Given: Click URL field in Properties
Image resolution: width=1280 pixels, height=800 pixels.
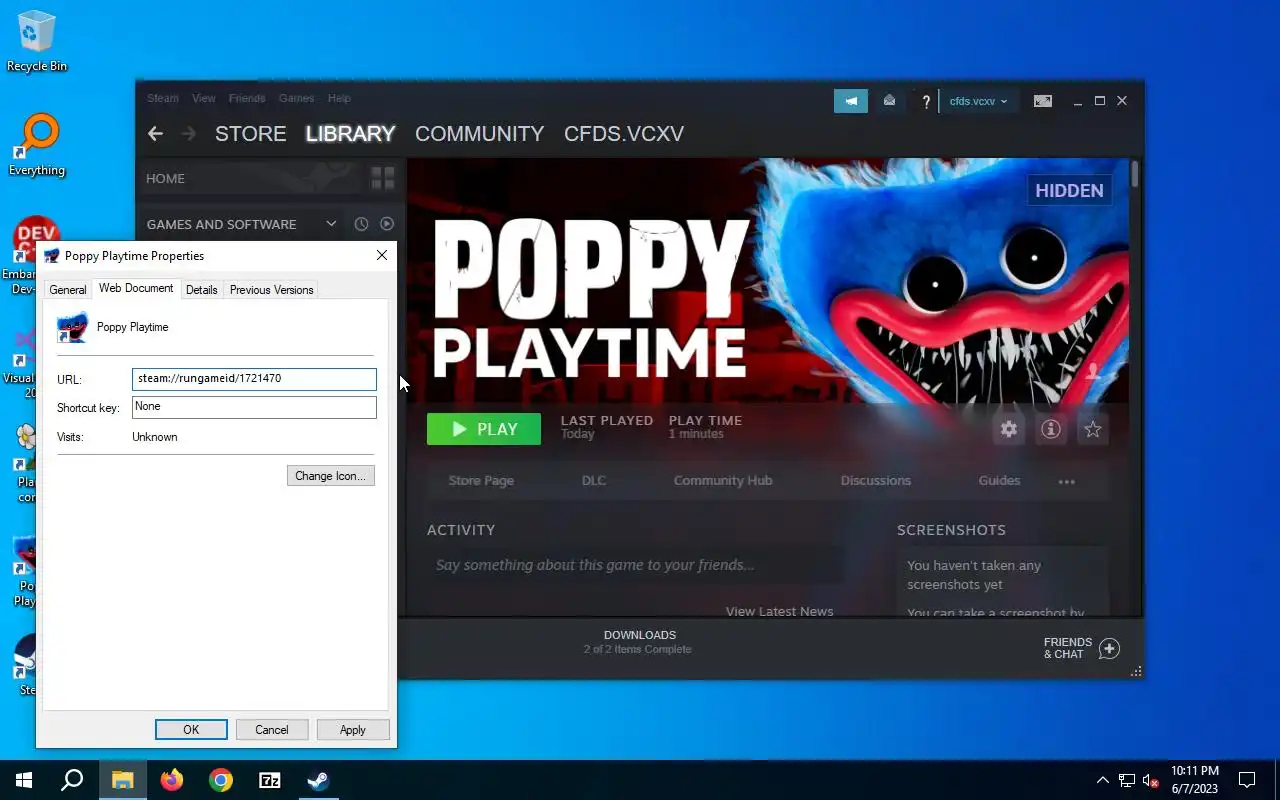Looking at the screenshot, I should (x=254, y=379).
